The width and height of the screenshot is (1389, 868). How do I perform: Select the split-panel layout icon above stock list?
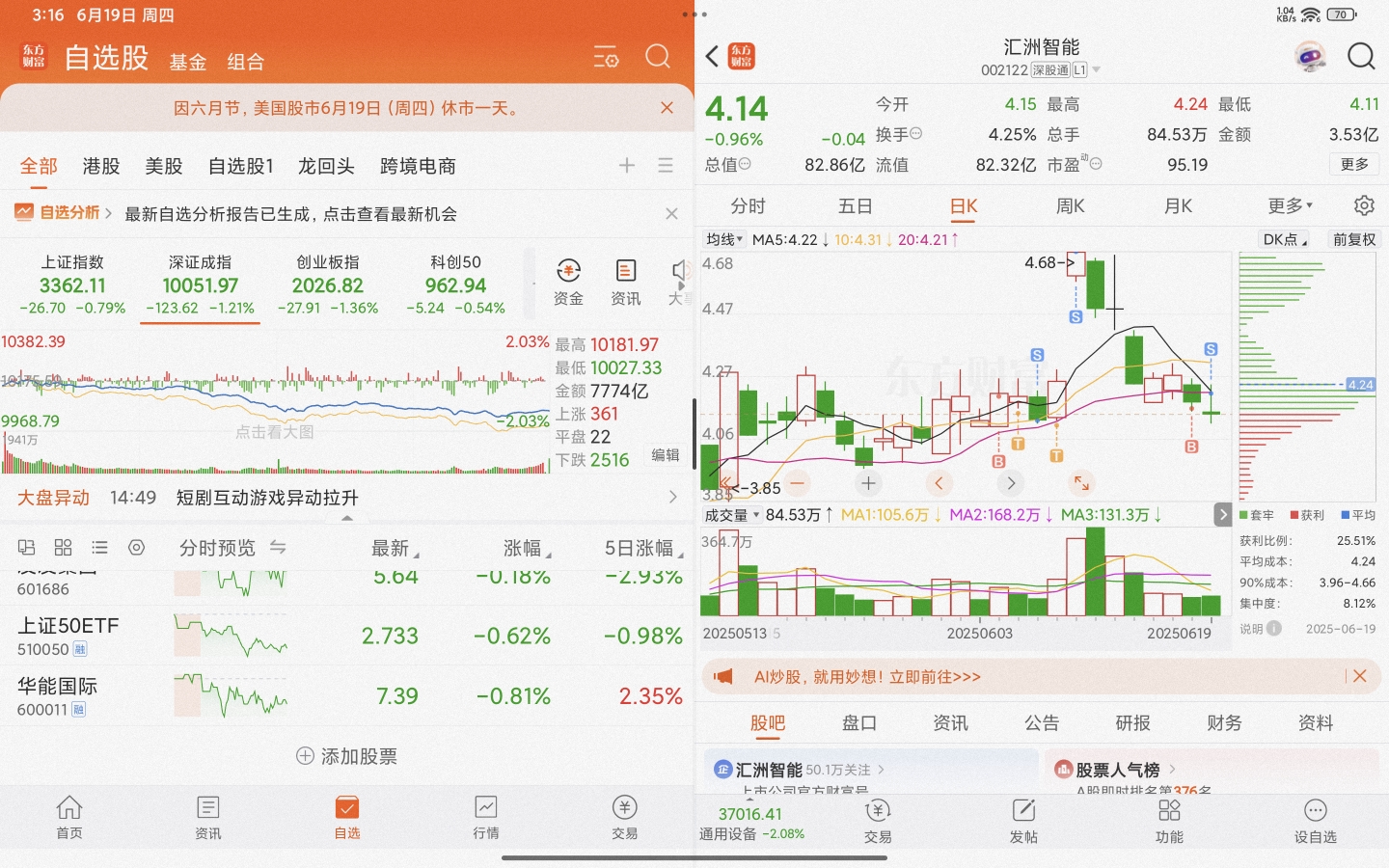tap(27, 548)
